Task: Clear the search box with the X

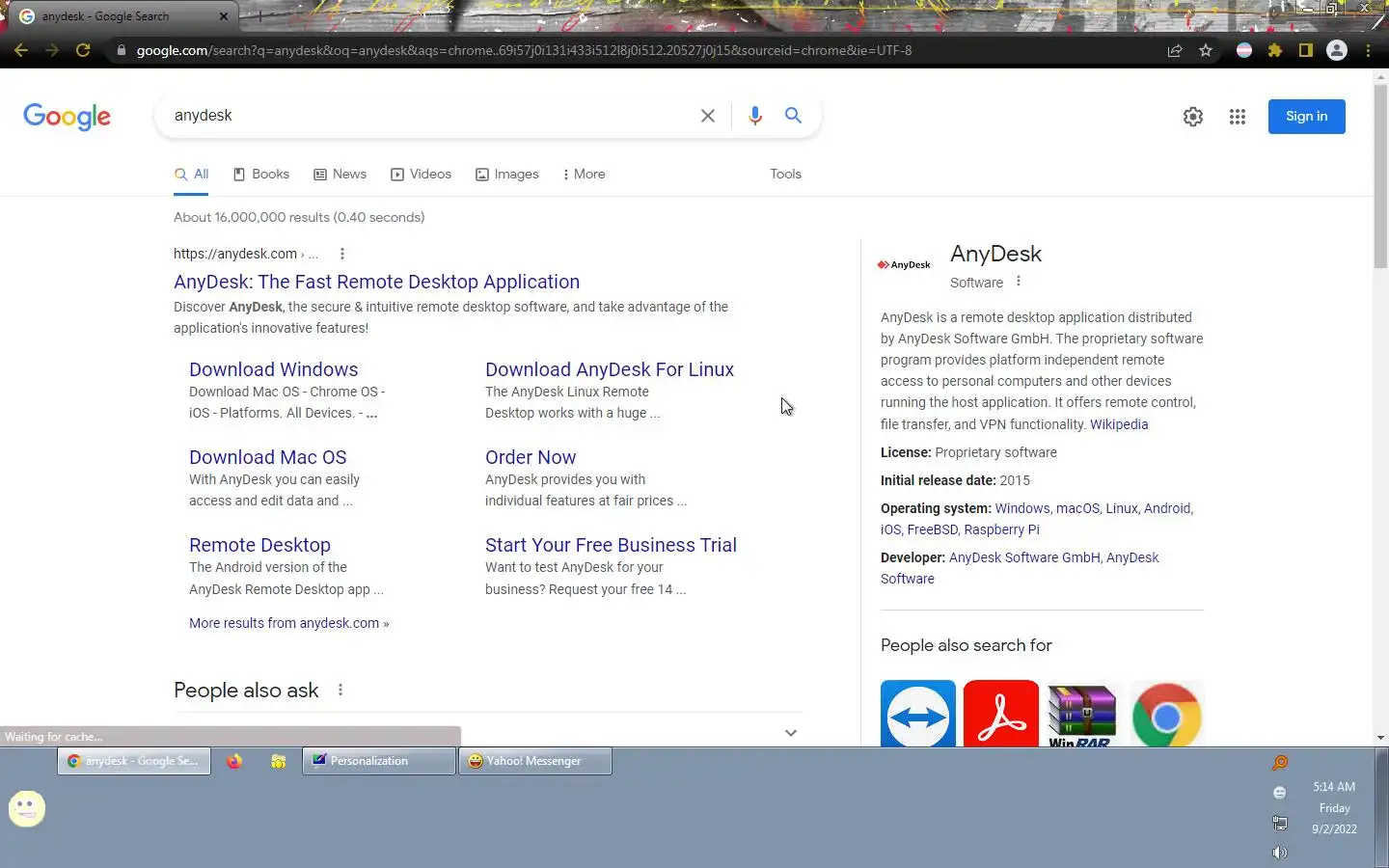Action: coord(708,116)
